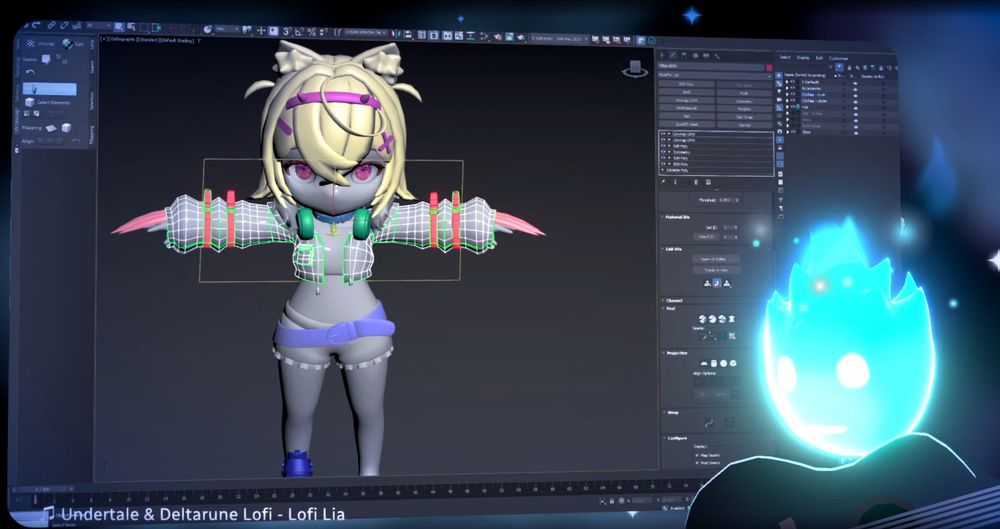Click the Seams icon in left ribbon panel
Viewport: 1000px width, 529px height.
46,59
